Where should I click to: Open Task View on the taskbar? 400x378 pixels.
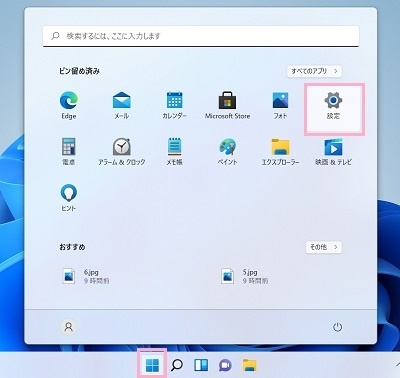(x=201, y=365)
